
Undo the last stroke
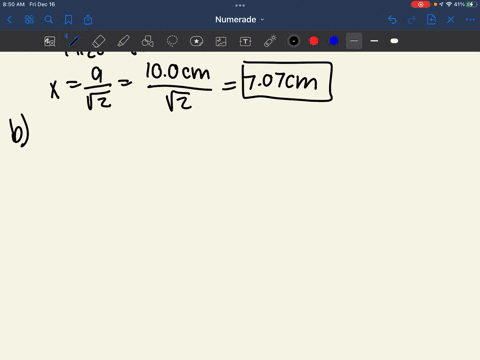click(392, 20)
